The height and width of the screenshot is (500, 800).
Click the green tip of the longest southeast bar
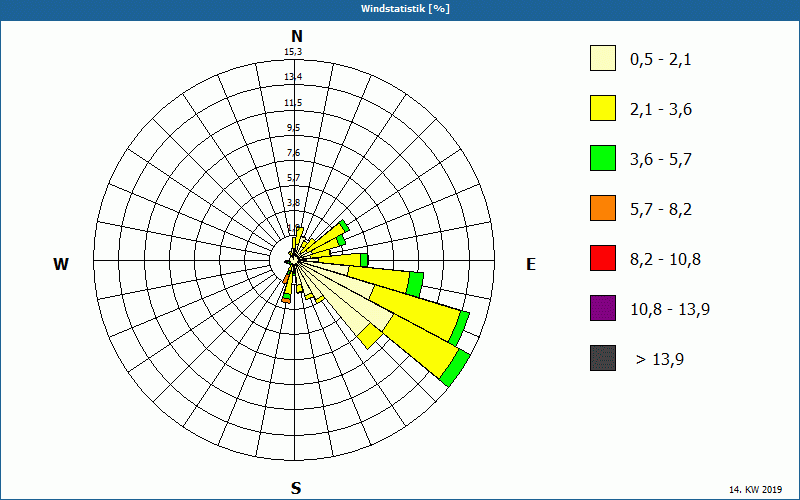tap(455, 368)
